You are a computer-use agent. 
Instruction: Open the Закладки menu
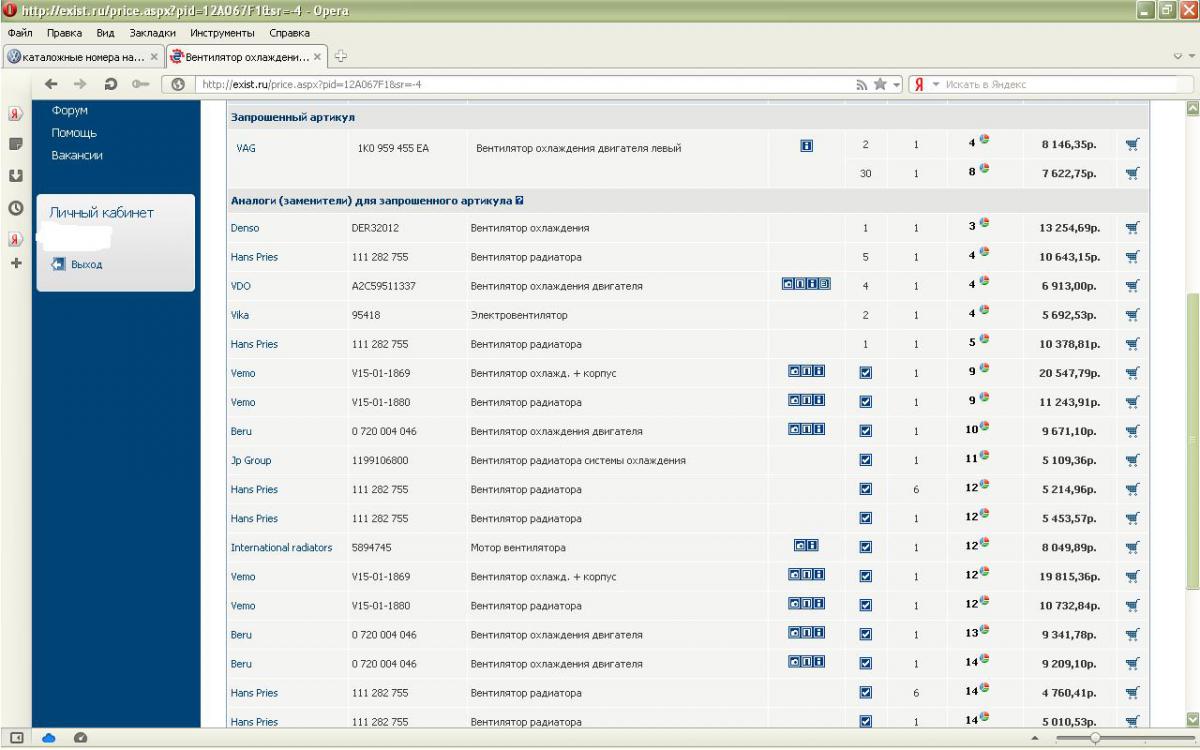click(152, 33)
